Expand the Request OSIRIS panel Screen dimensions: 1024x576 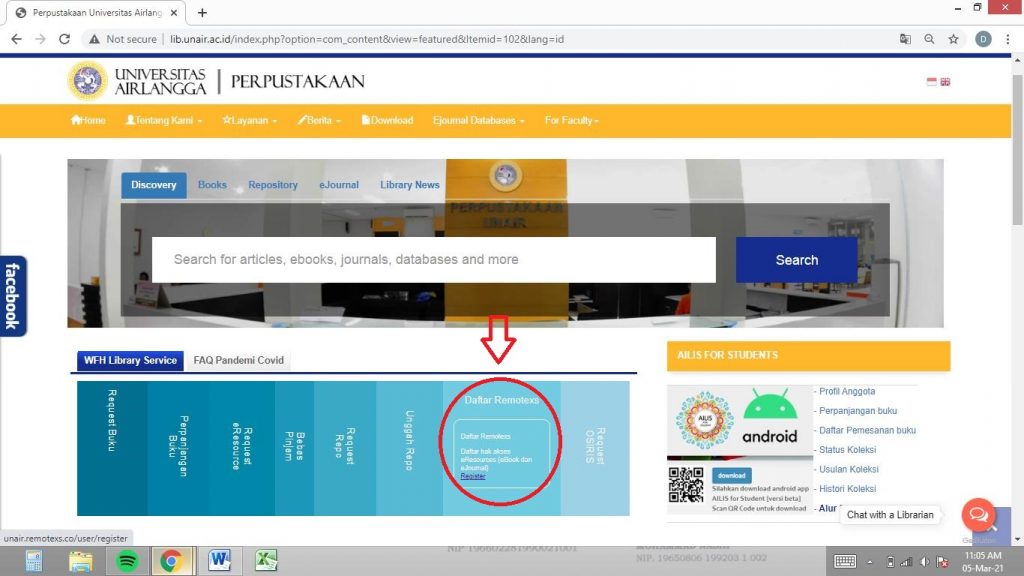[595, 448]
